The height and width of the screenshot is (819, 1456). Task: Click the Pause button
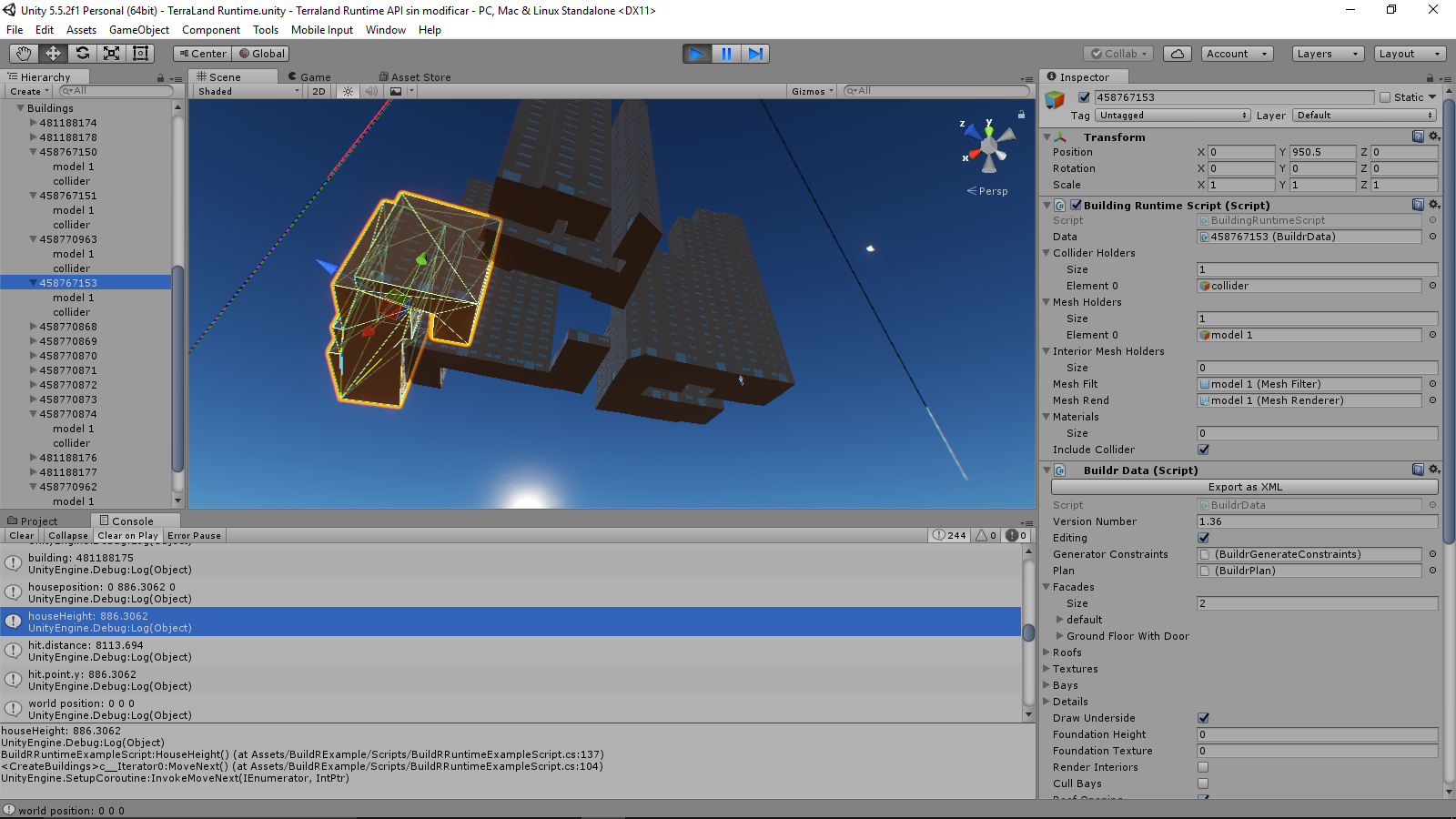726,54
